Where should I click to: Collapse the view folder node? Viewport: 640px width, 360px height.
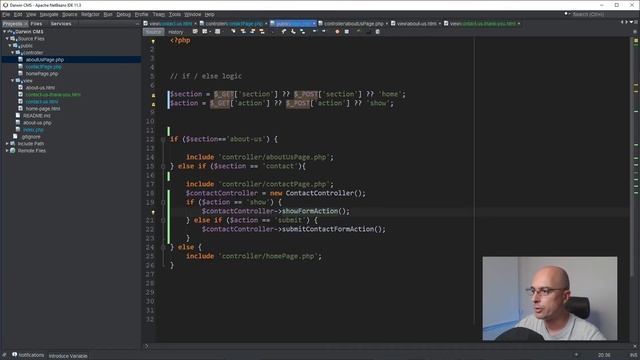pos(13,80)
